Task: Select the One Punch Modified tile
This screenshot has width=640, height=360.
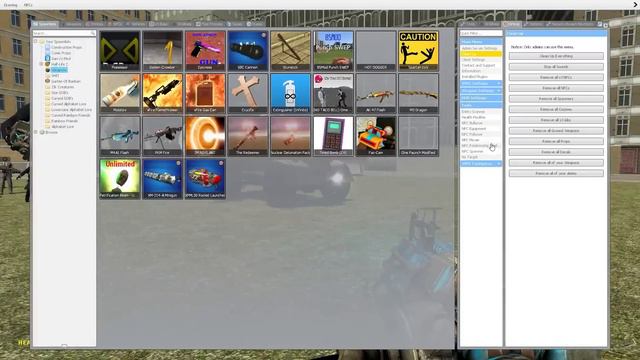Action: point(418,136)
